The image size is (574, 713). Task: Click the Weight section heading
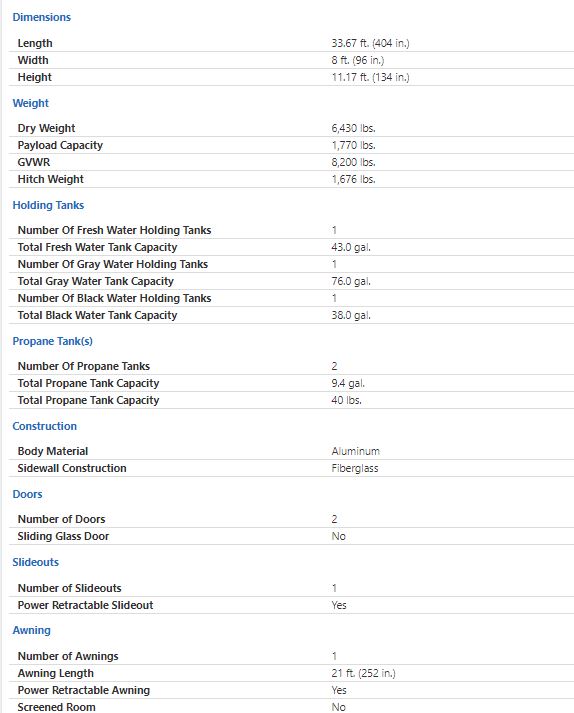point(30,103)
